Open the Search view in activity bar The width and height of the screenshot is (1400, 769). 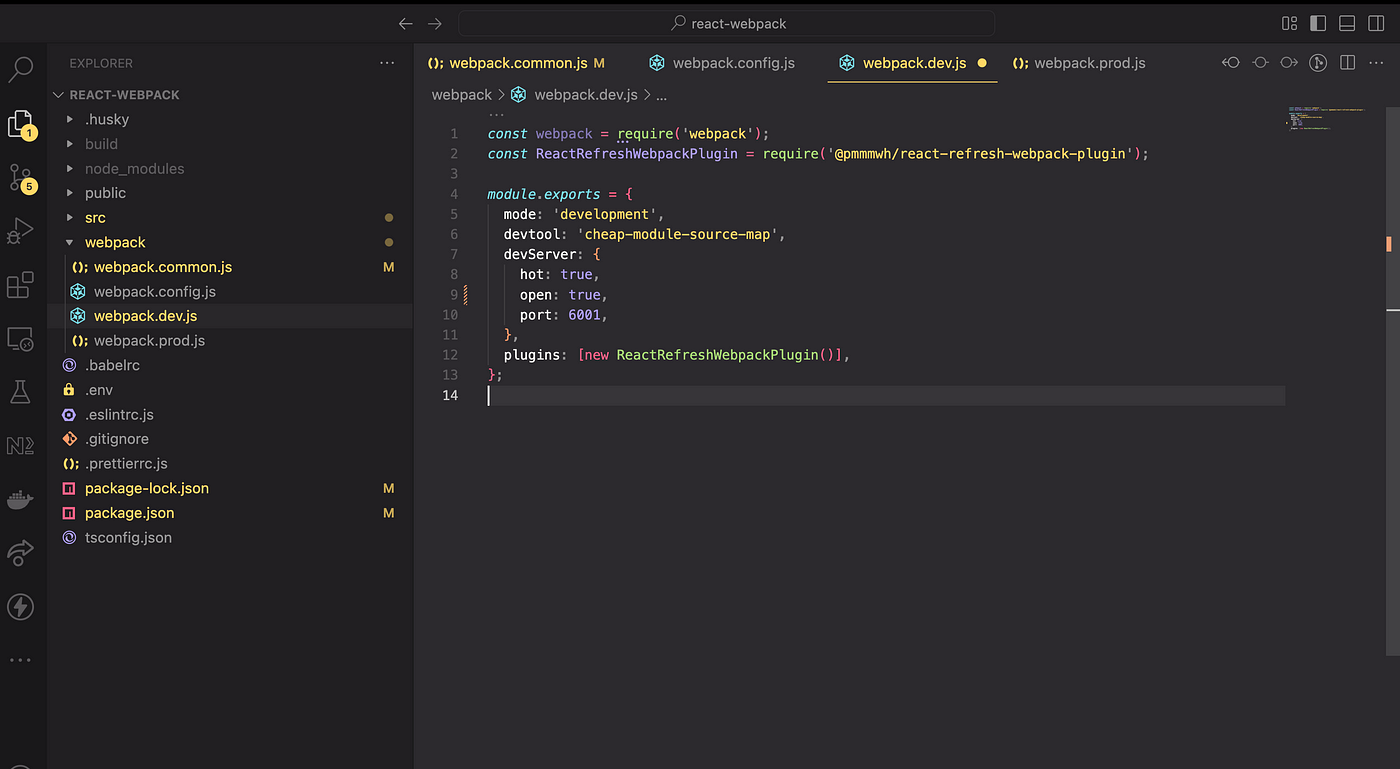pyautogui.click(x=21, y=69)
